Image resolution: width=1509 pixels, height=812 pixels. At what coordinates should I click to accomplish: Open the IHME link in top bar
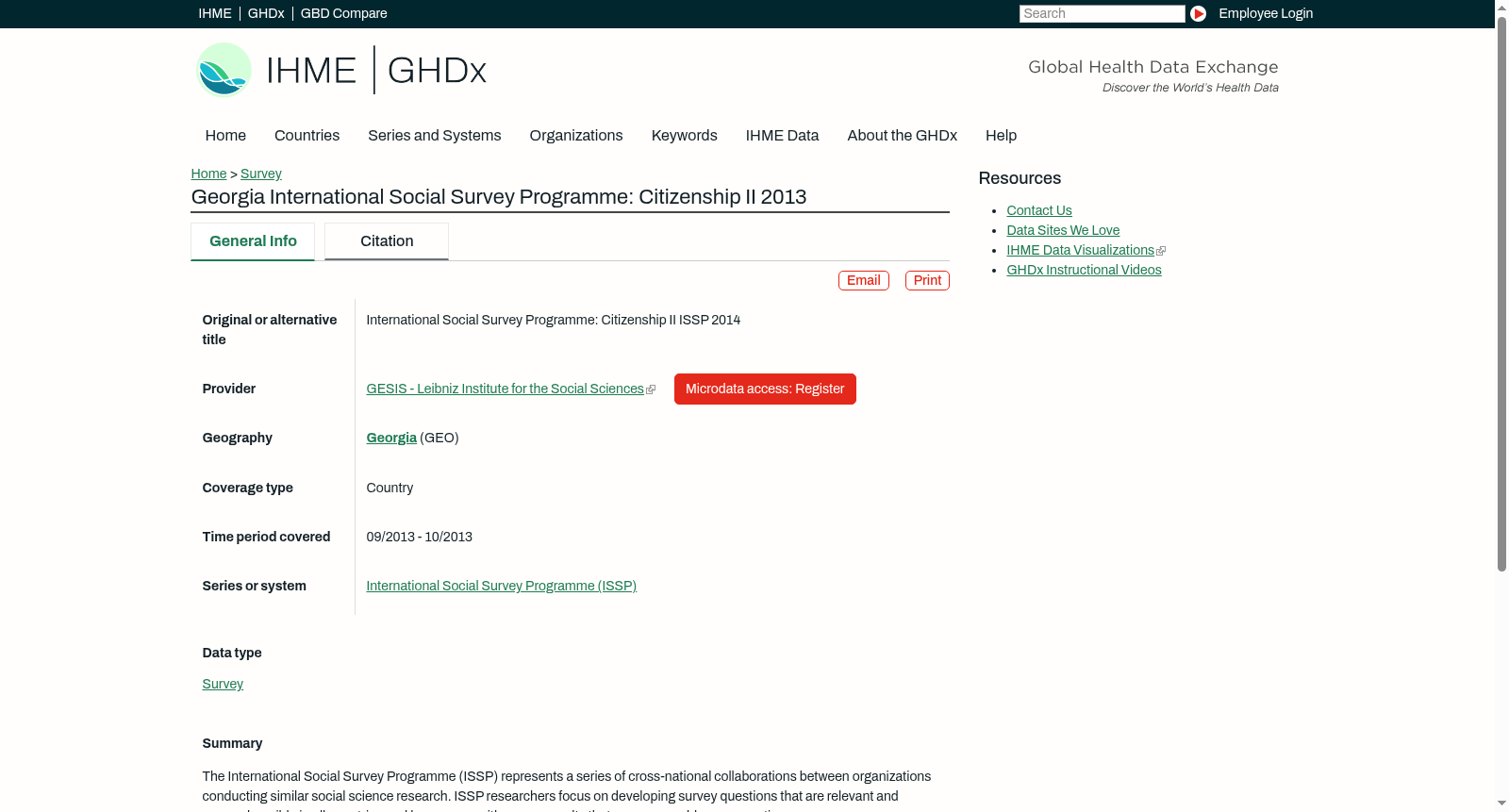pyautogui.click(x=215, y=13)
